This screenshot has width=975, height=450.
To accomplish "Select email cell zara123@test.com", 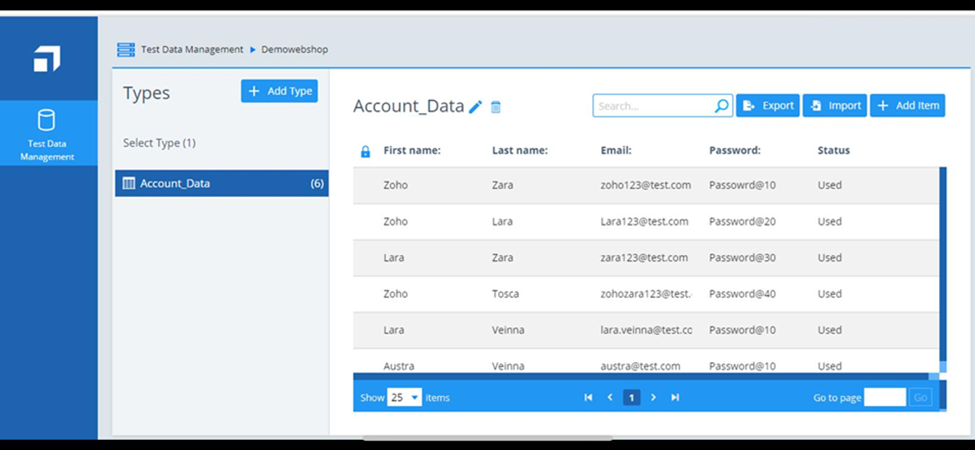I will [x=644, y=257].
